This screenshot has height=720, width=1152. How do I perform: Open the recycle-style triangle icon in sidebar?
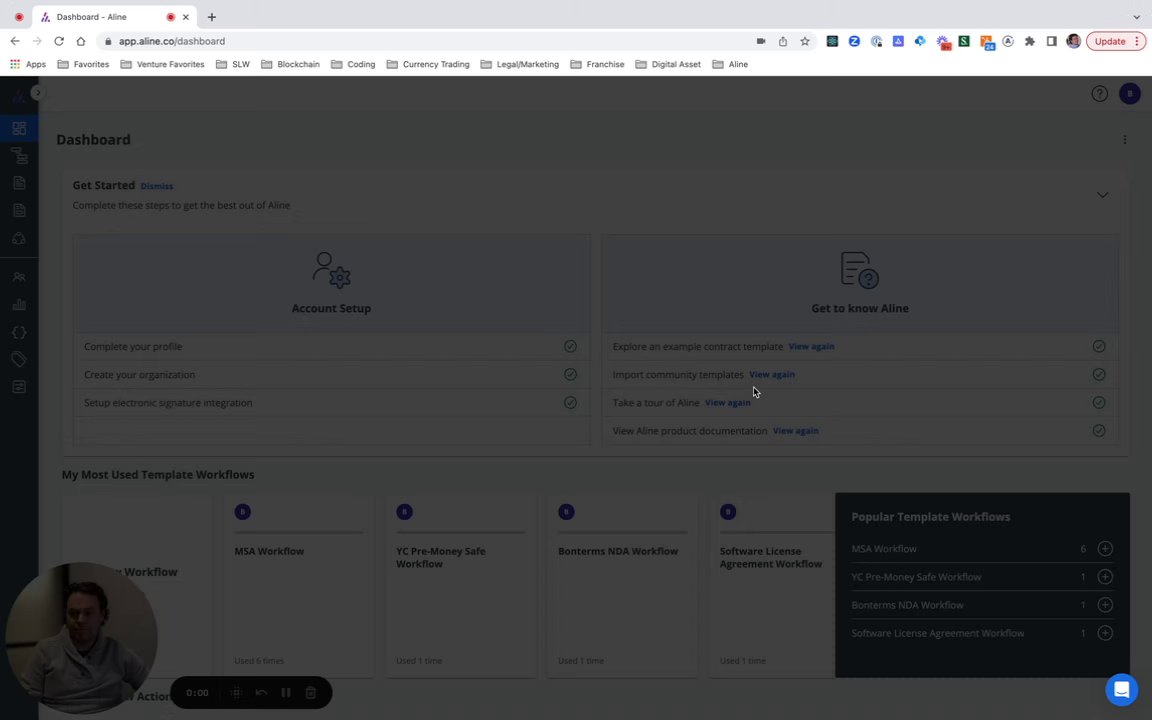(x=19, y=239)
